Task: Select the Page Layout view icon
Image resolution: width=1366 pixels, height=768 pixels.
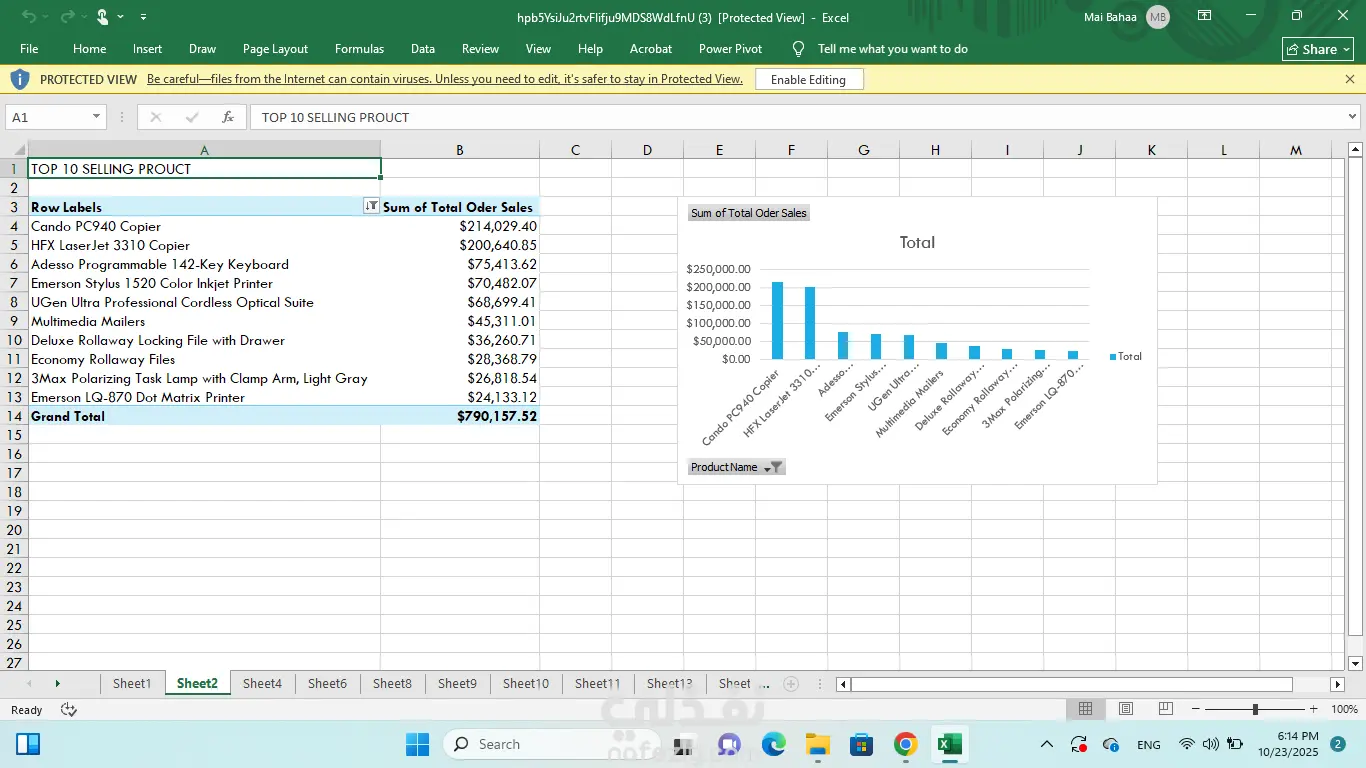Action: (x=1125, y=709)
